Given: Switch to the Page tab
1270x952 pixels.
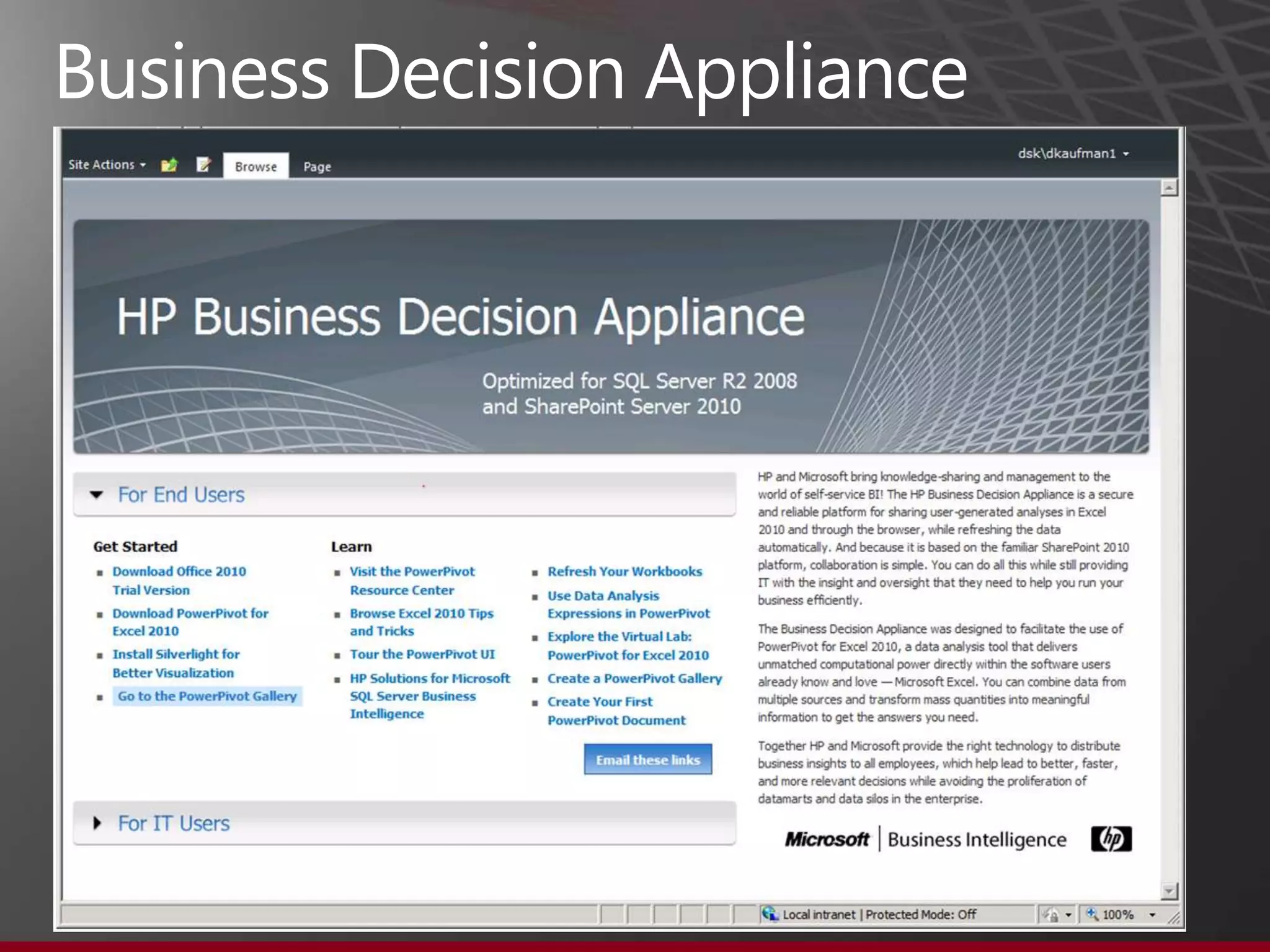Looking at the screenshot, I should pyautogui.click(x=317, y=167).
